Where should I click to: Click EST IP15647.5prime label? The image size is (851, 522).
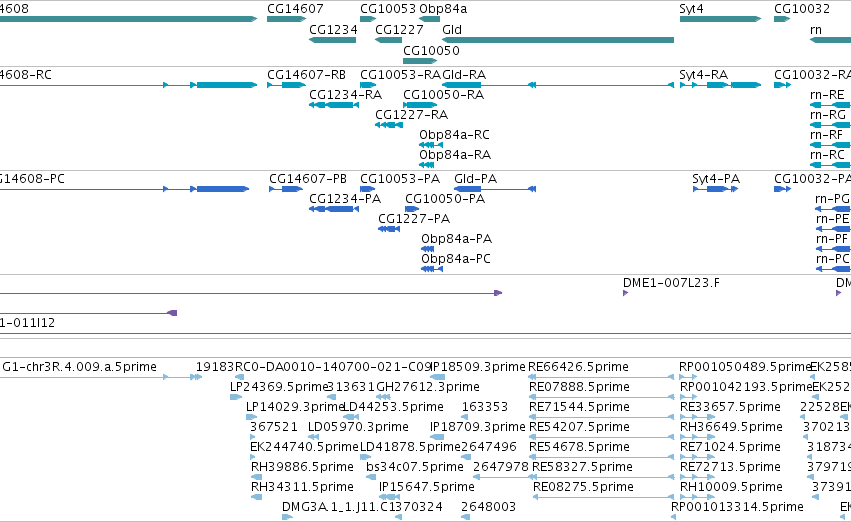coord(427,487)
